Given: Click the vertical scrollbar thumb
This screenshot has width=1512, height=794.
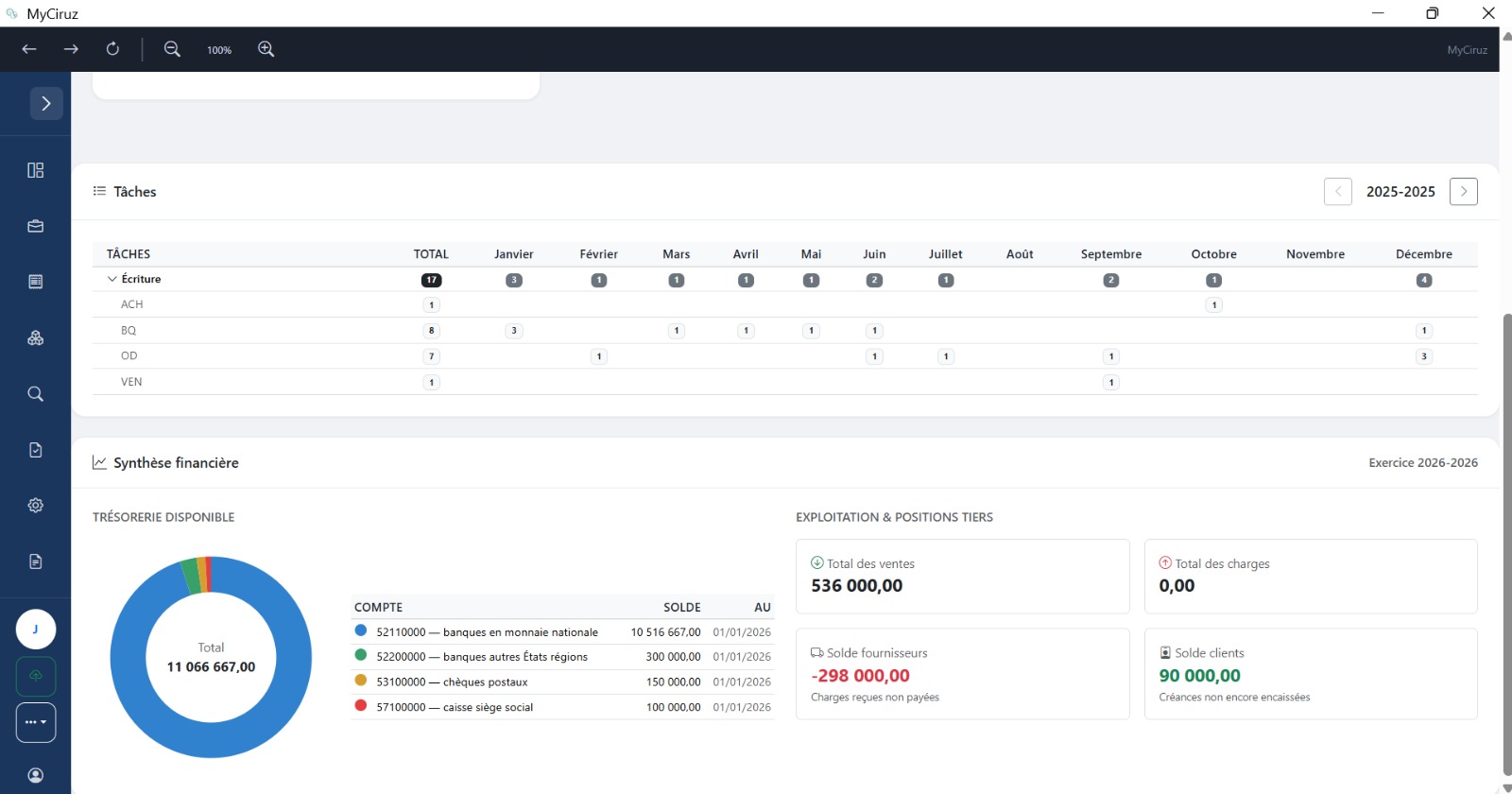Looking at the screenshot, I should tap(1507, 544).
